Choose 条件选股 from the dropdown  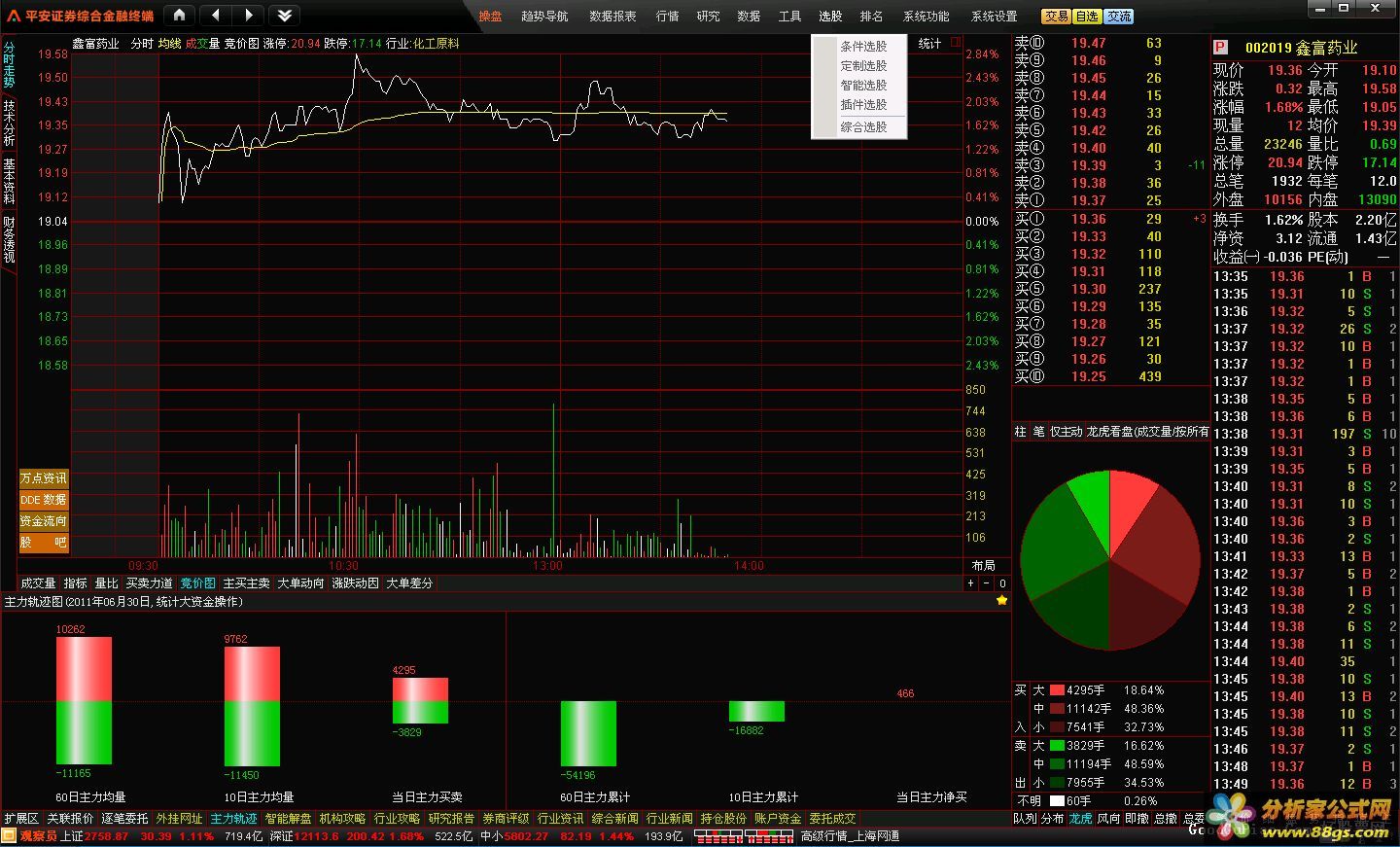(x=863, y=46)
